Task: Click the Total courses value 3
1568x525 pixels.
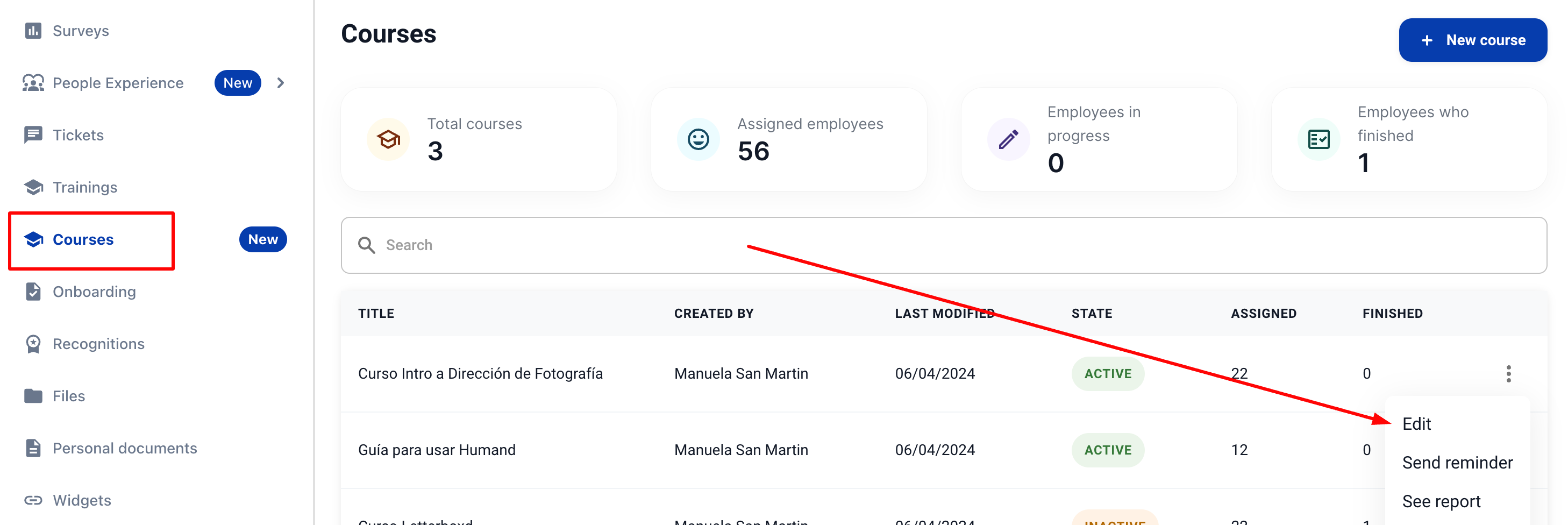Action: (434, 151)
